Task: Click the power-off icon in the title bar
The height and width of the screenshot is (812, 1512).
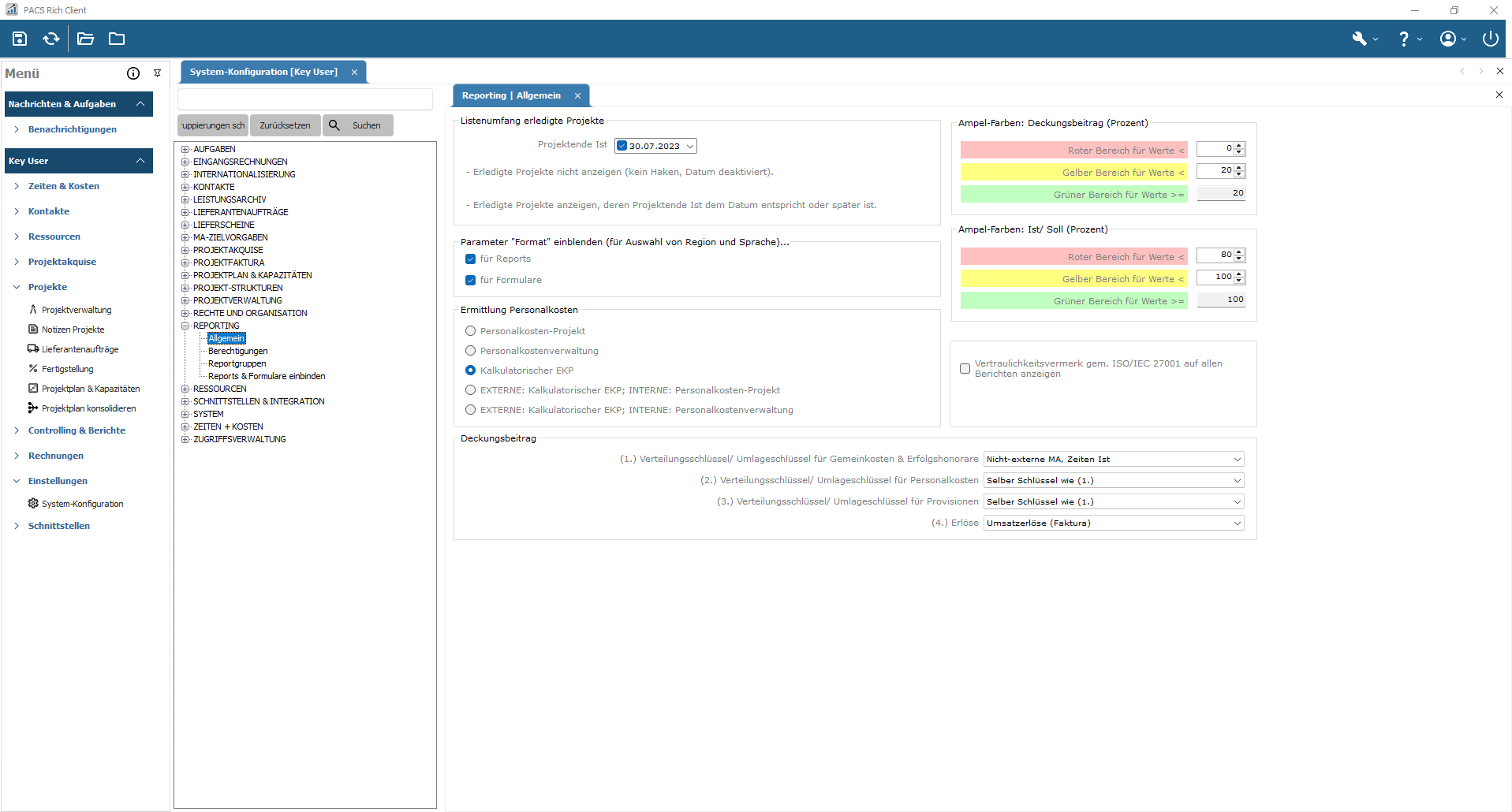Action: click(1490, 39)
